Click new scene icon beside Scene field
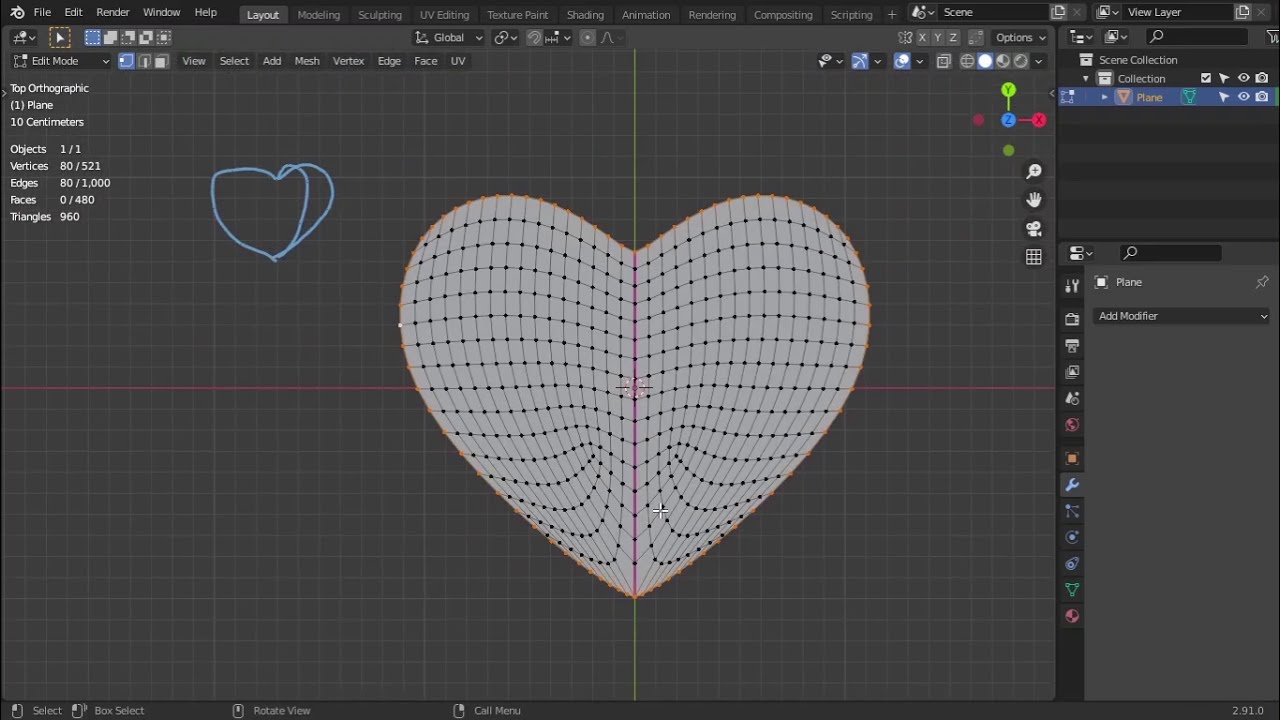Viewport: 1280px width, 720px height. [x=1058, y=12]
